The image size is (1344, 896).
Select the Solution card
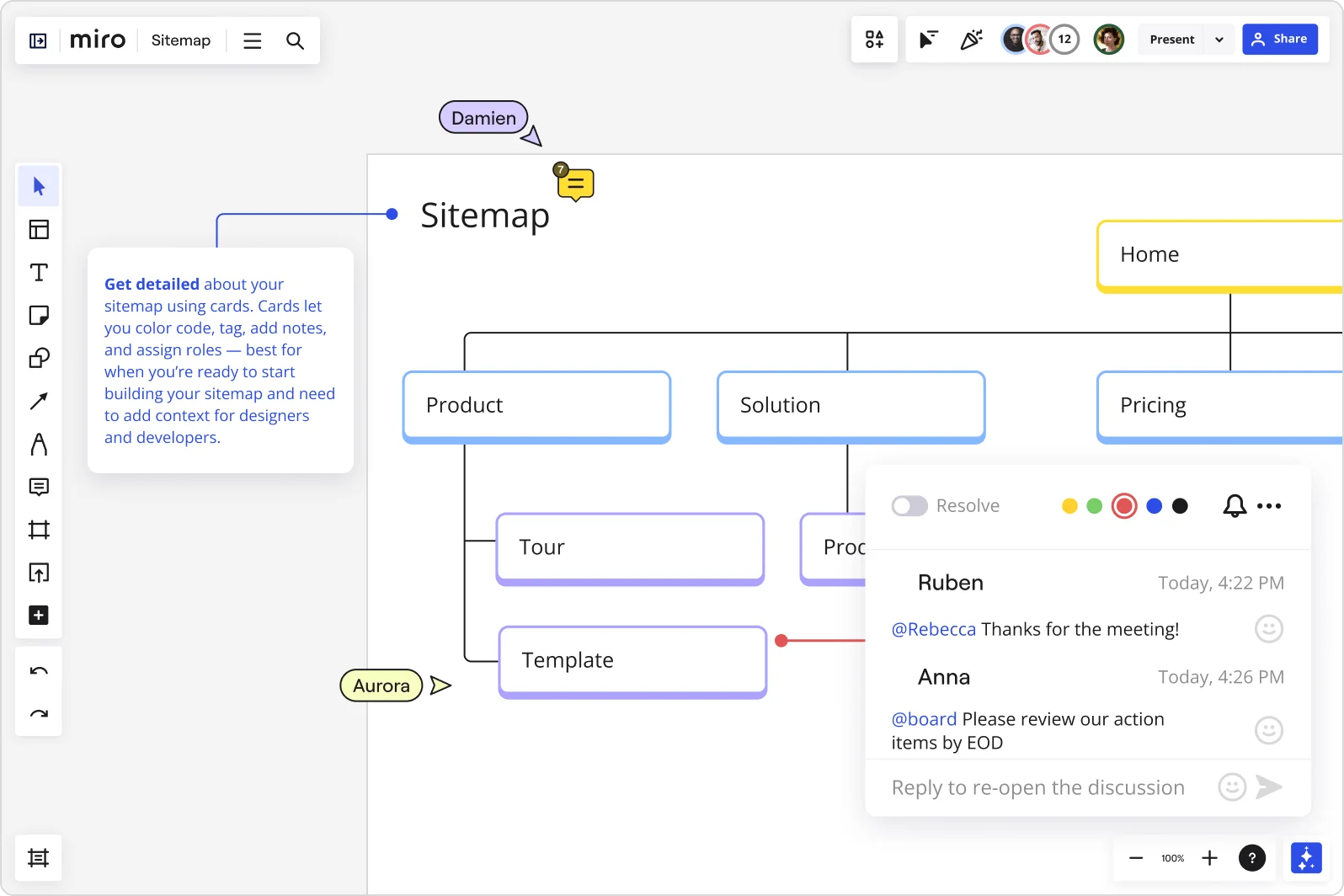pos(851,408)
